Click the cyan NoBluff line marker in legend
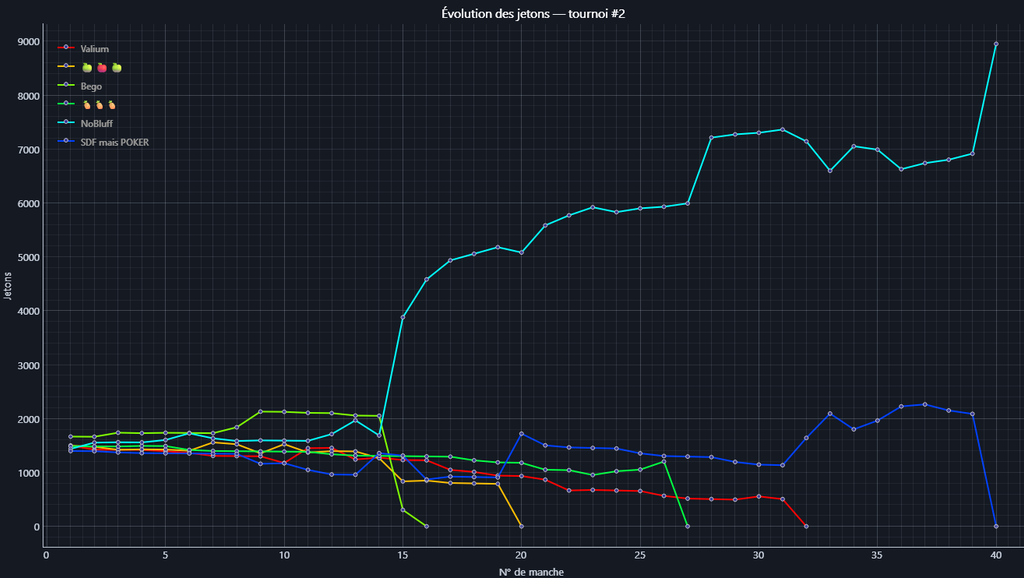The height and width of the screenshot is (578, 1024). (x=66, y=124)
